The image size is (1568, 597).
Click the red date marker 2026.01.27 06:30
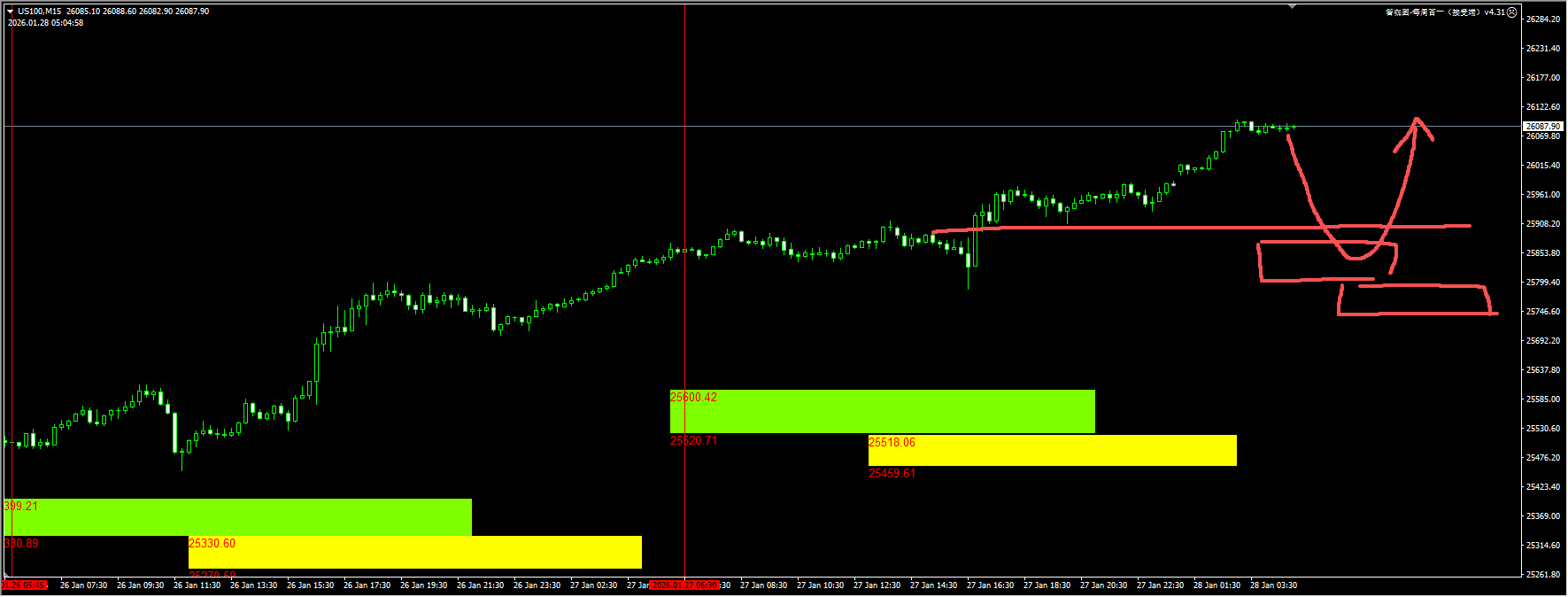pyautogui.click(x=684, y=585)
